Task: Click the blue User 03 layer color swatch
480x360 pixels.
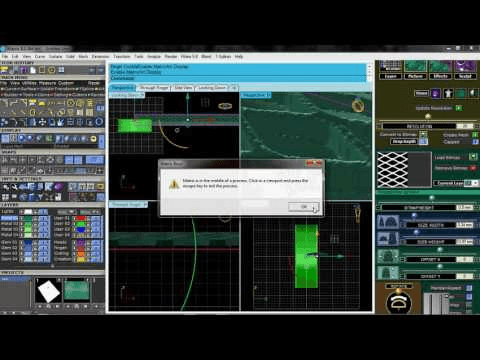Action: (81, 230)
